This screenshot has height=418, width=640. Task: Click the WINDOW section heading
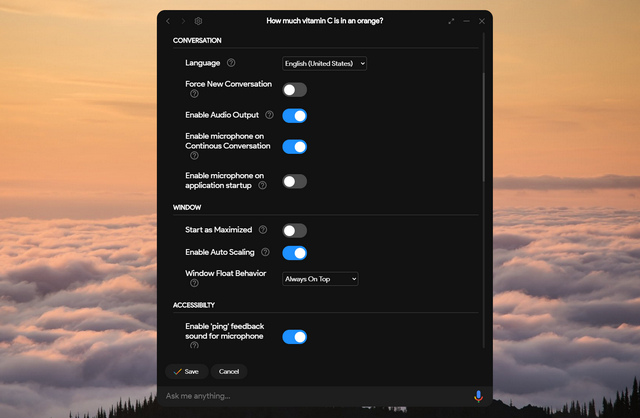187,207
